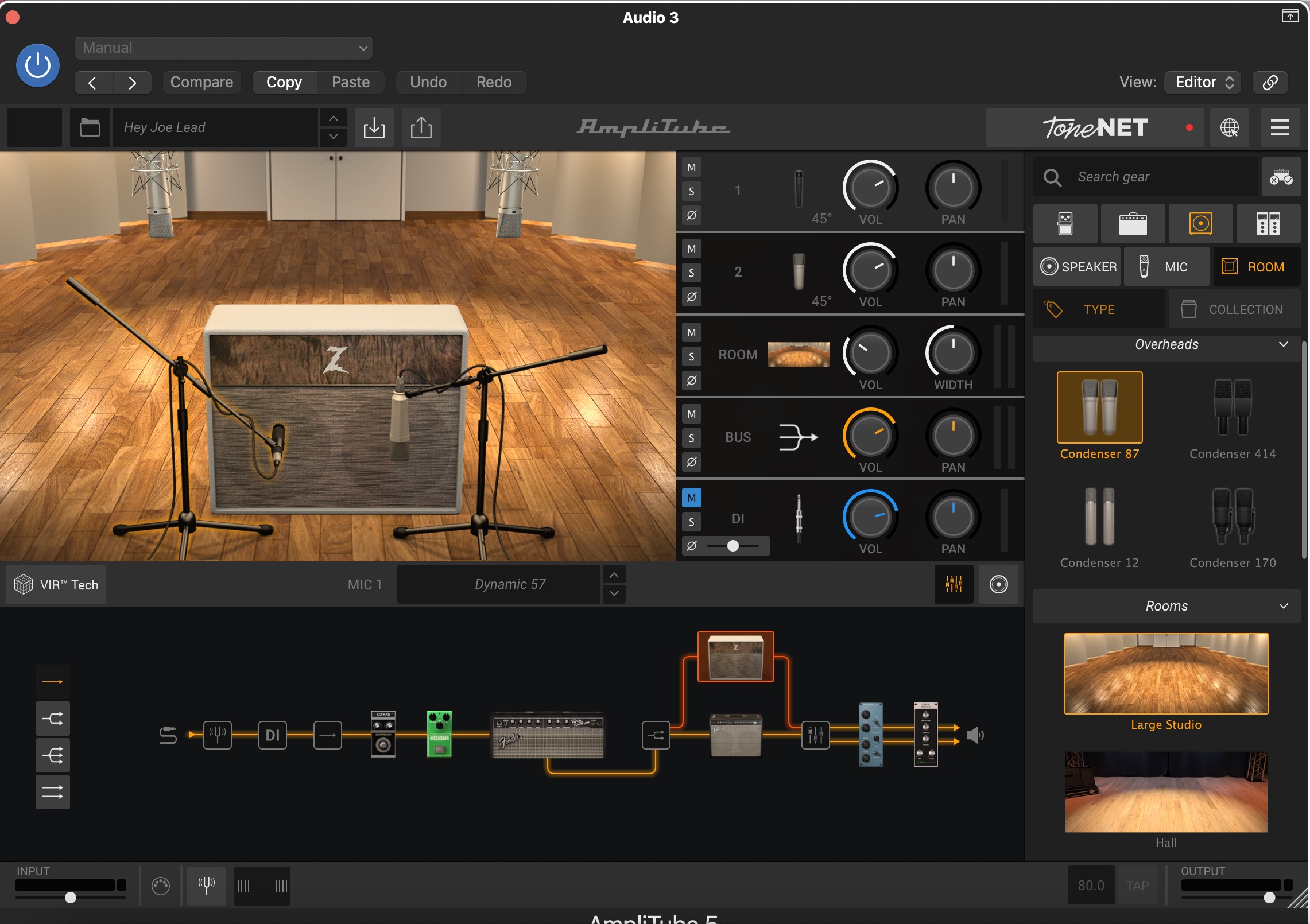
Task: Click the gear shop cart icon
Action: pos(1281,177)
